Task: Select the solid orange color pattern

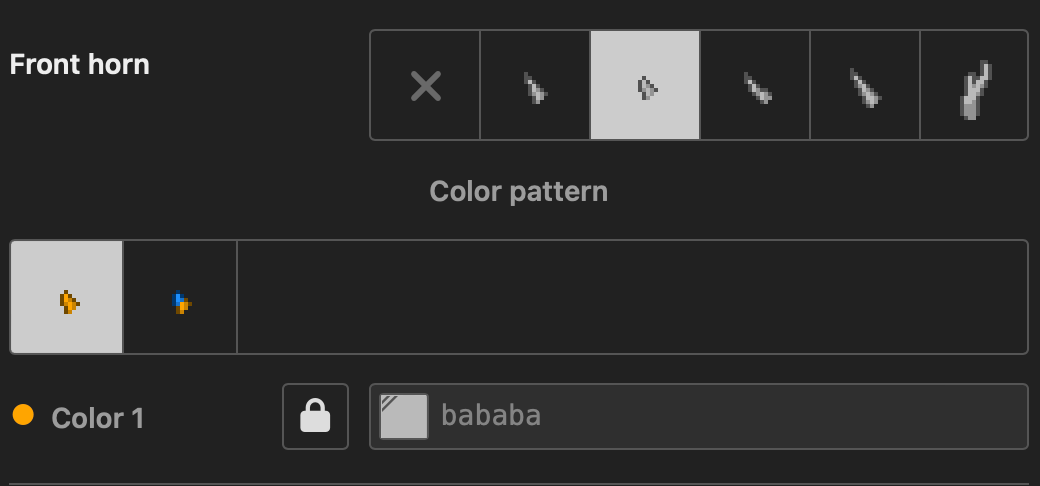Action: click(x=66, y=297)
